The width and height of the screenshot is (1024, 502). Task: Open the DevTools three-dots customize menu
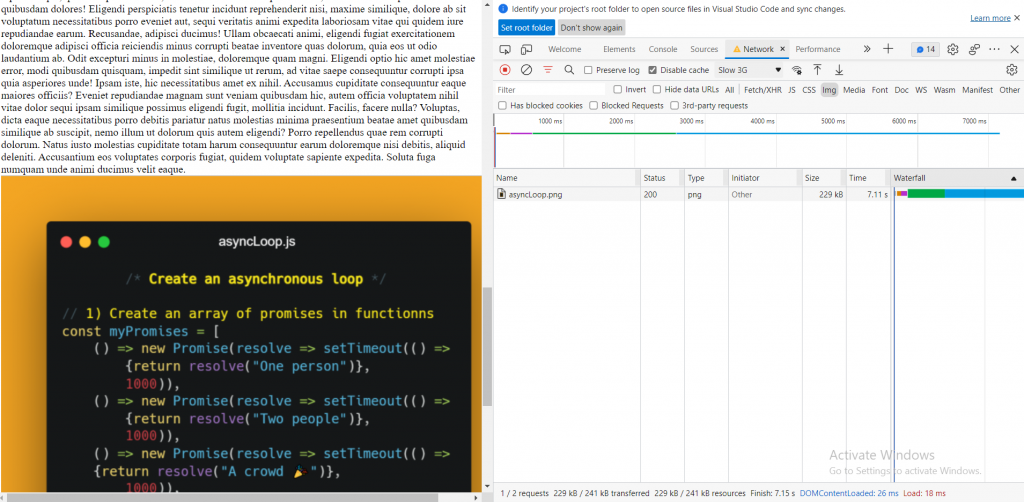click(994, 49)
